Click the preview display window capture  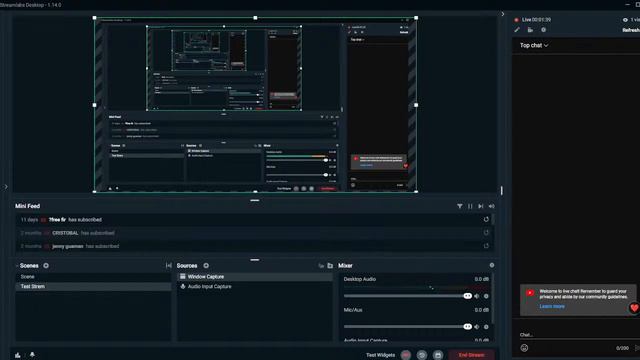click(x=256, y=105)
